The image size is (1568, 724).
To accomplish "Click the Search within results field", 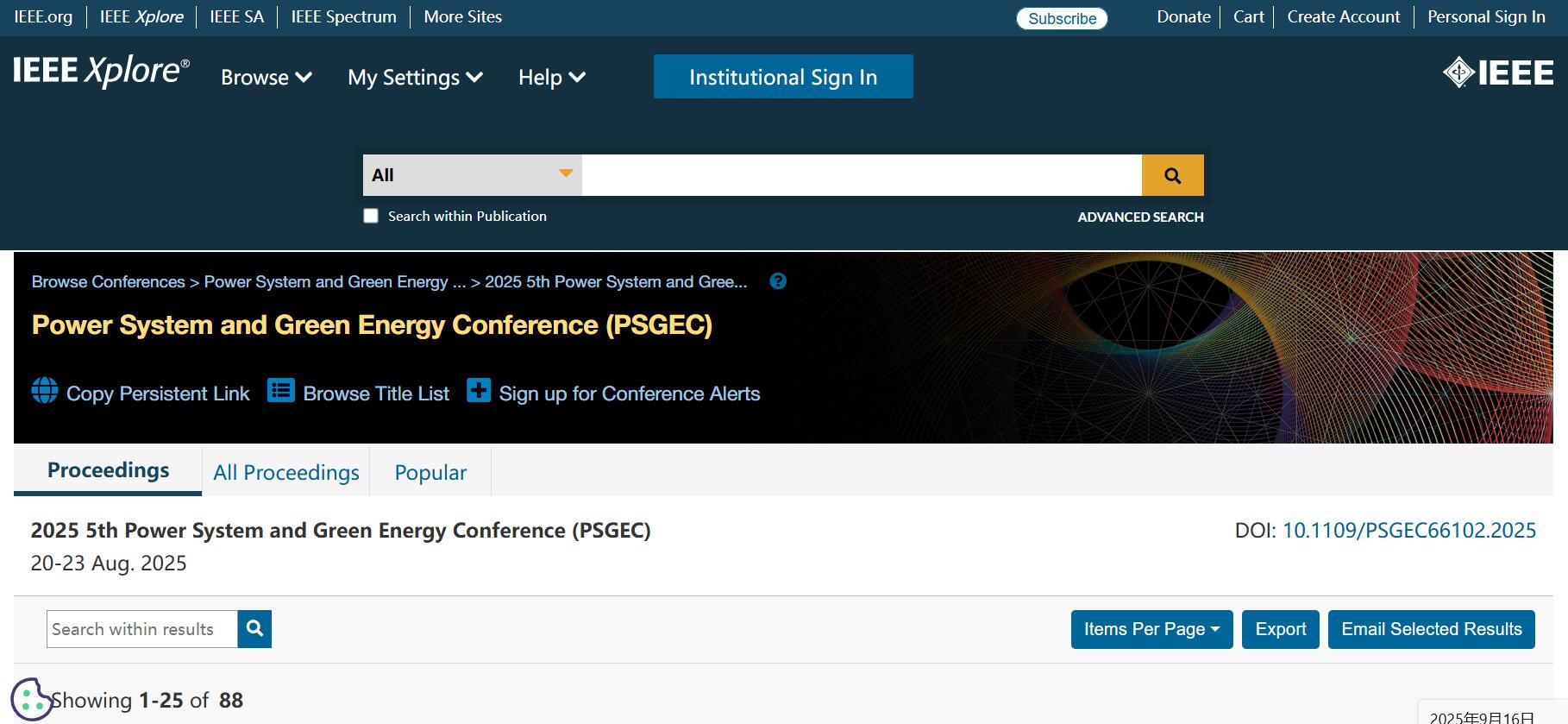I will point(142,629).
